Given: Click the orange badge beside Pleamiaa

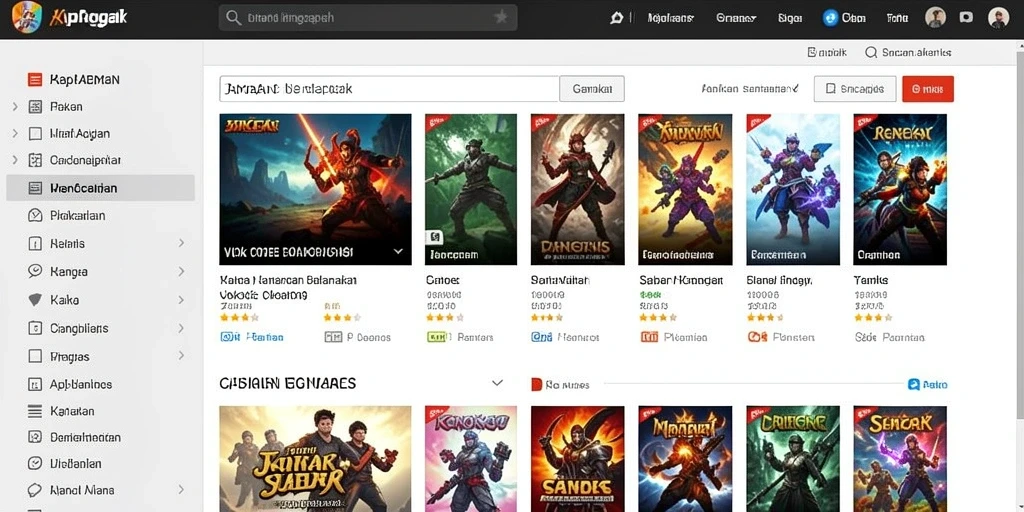Looking at the screenshot, I should point(649,337).
